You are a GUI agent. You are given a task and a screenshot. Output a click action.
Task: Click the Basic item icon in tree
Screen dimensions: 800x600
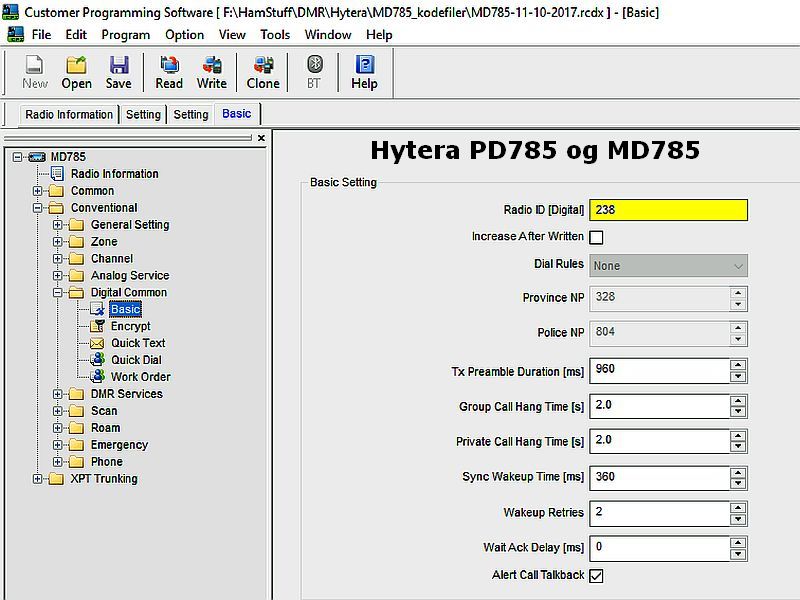coord(97,309)
